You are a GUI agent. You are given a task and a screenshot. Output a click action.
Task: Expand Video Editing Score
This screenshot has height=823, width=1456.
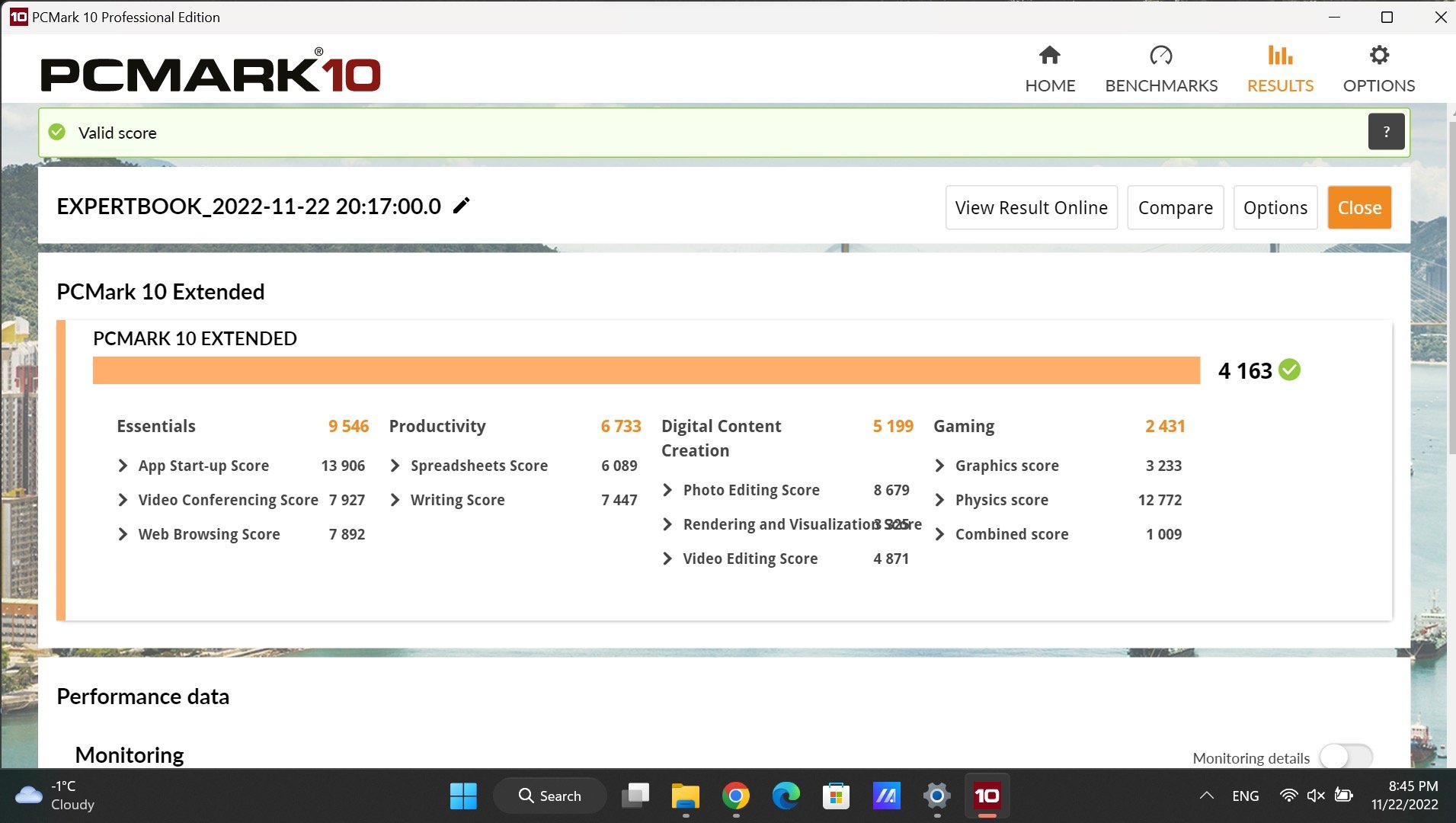coord(667,559)
